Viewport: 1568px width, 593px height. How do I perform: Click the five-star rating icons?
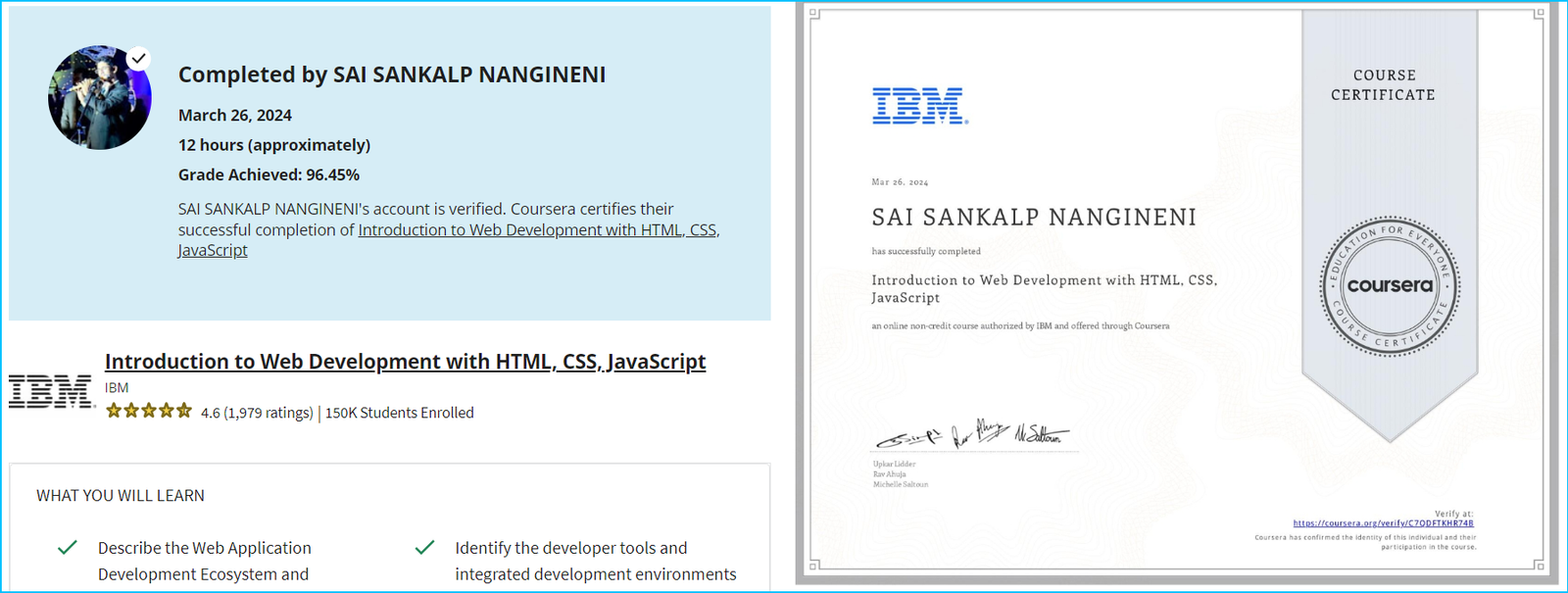click(149, 411)
